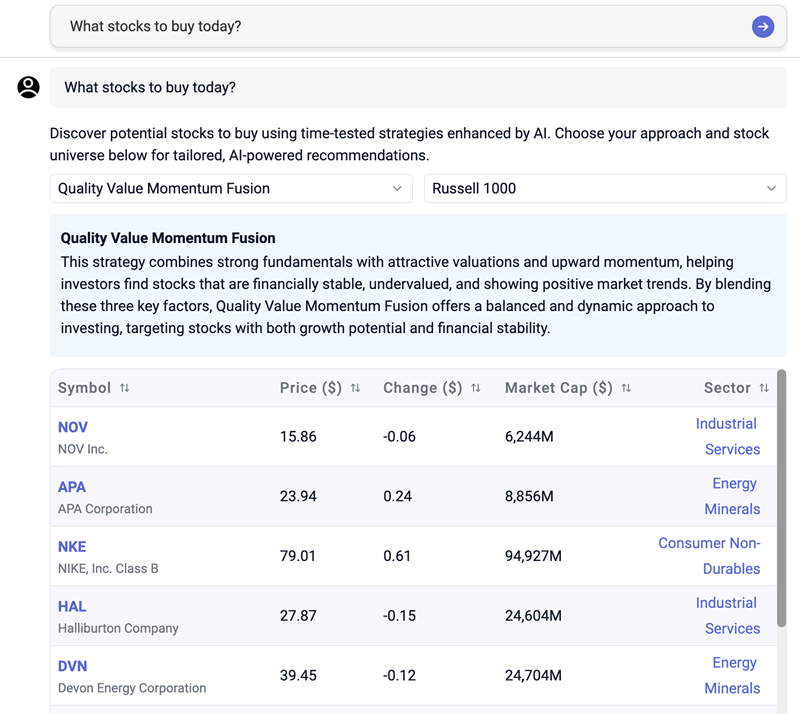800x714 pixels.
Task: Click Industrial Services sector for NOV
Action: point(727,437)
